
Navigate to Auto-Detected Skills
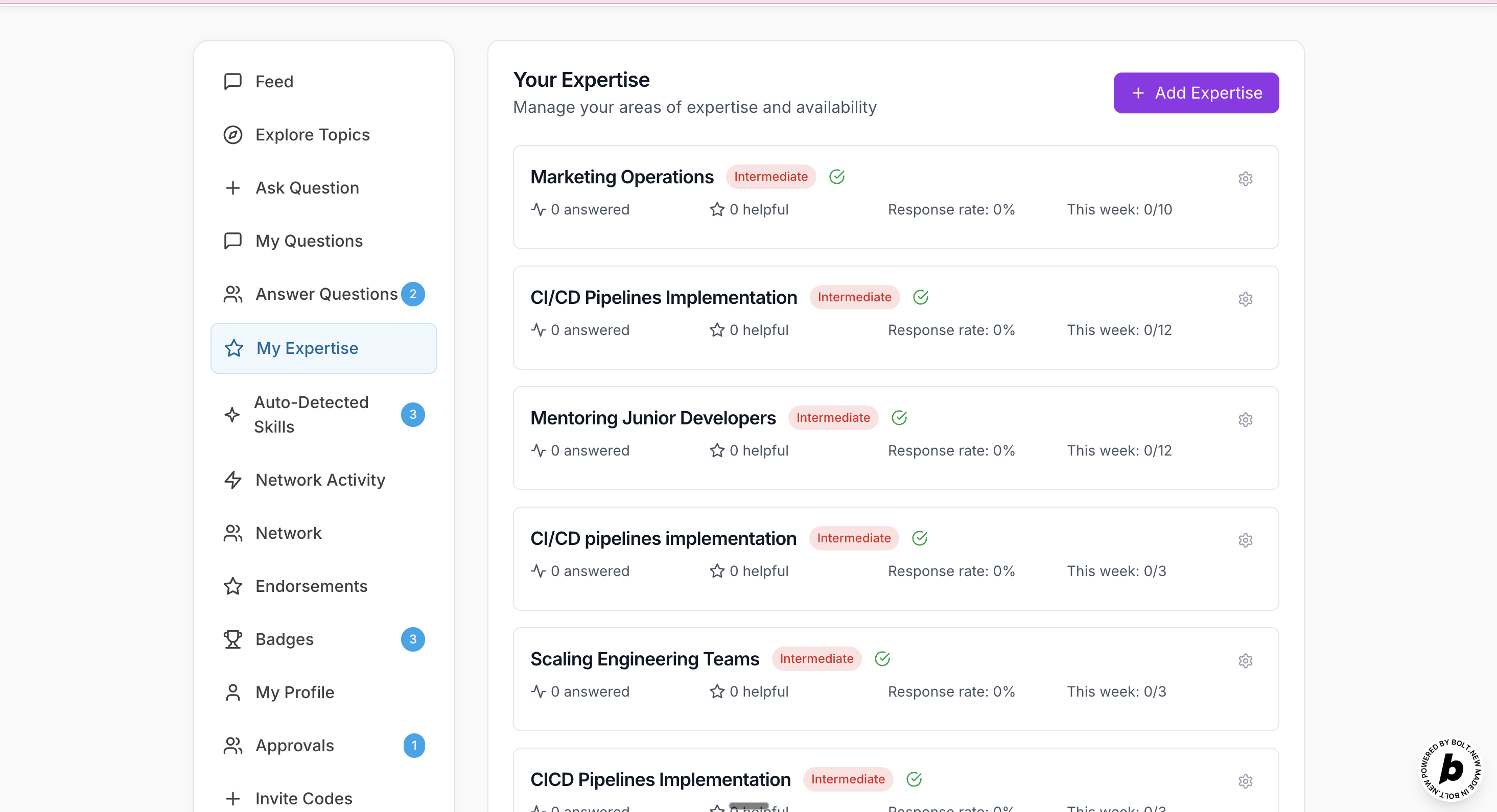311,415
